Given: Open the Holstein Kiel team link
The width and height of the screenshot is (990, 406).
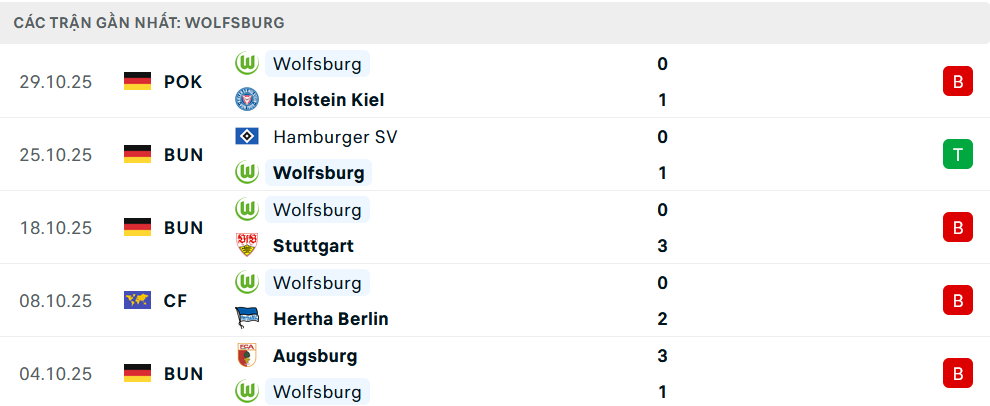Looking at the screenshot, I should coord(328,100).
